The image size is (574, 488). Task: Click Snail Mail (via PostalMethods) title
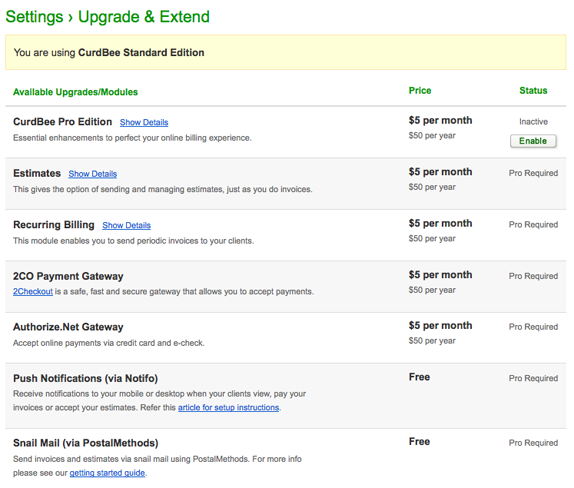pyautogui.click(x=86, y=443)
